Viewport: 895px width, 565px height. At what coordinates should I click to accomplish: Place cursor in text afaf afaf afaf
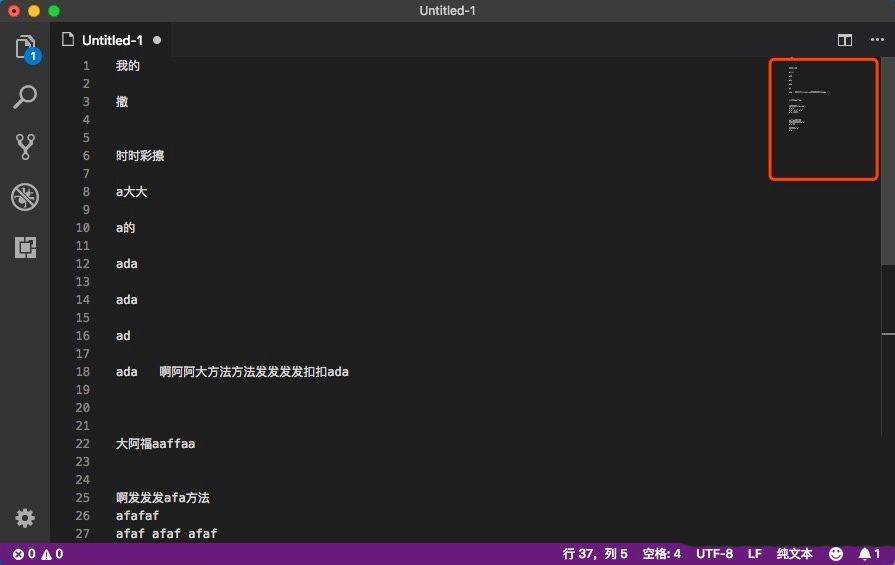[167, 534]
